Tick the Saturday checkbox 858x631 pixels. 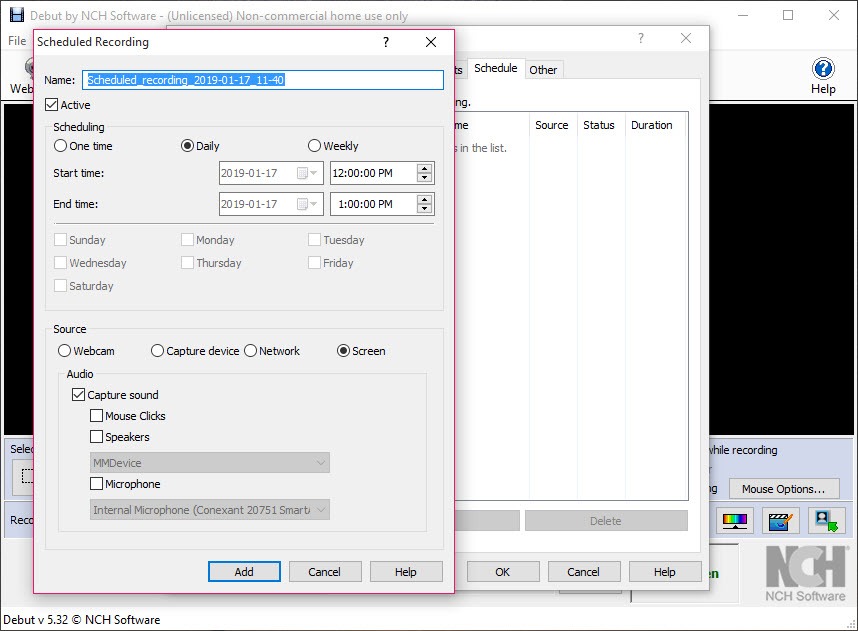tap(60, 286)
